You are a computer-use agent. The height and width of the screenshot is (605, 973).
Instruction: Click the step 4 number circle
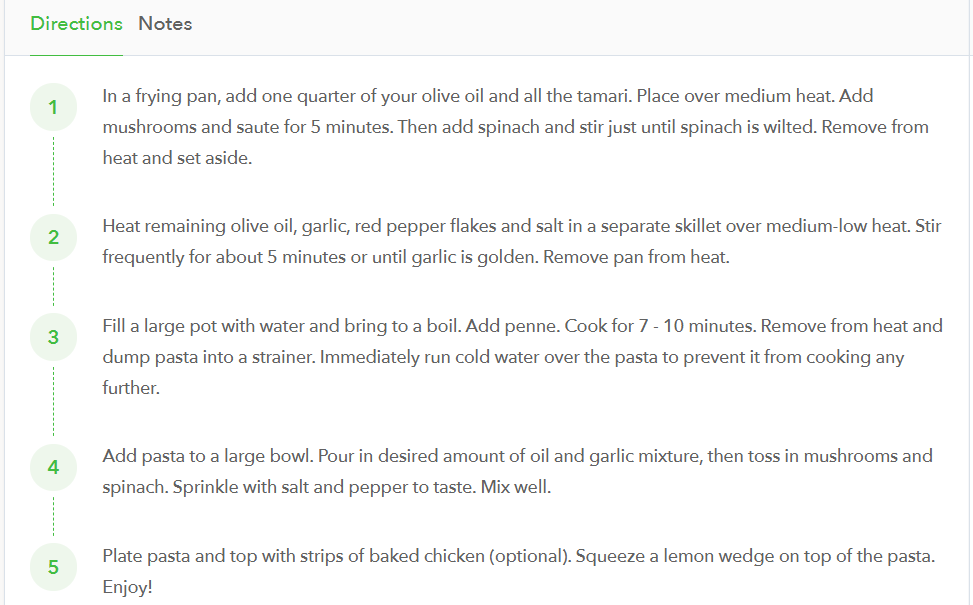tap(53, 467)
